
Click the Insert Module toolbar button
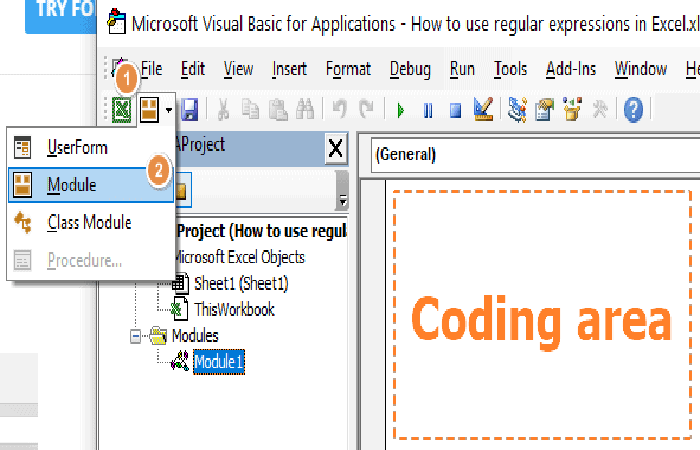(x=149, y=110)
